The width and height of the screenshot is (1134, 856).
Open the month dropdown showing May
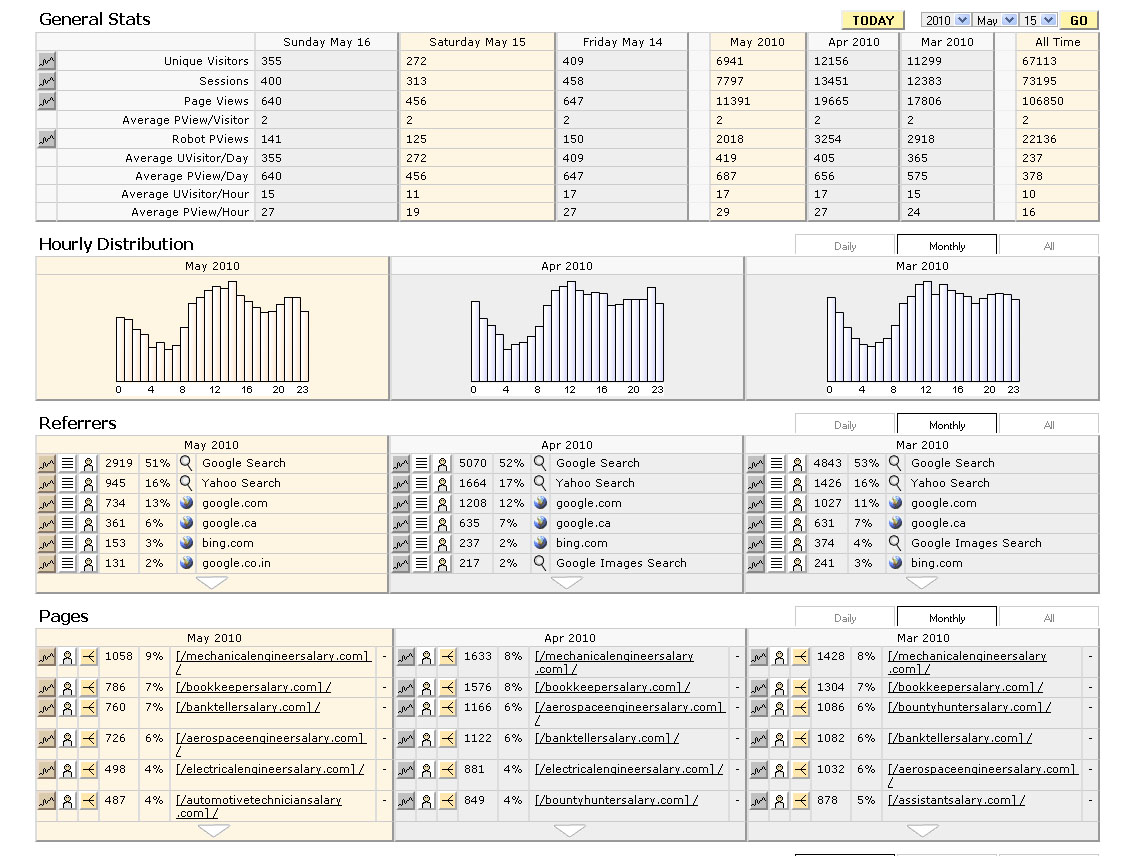tap(996, 20)
